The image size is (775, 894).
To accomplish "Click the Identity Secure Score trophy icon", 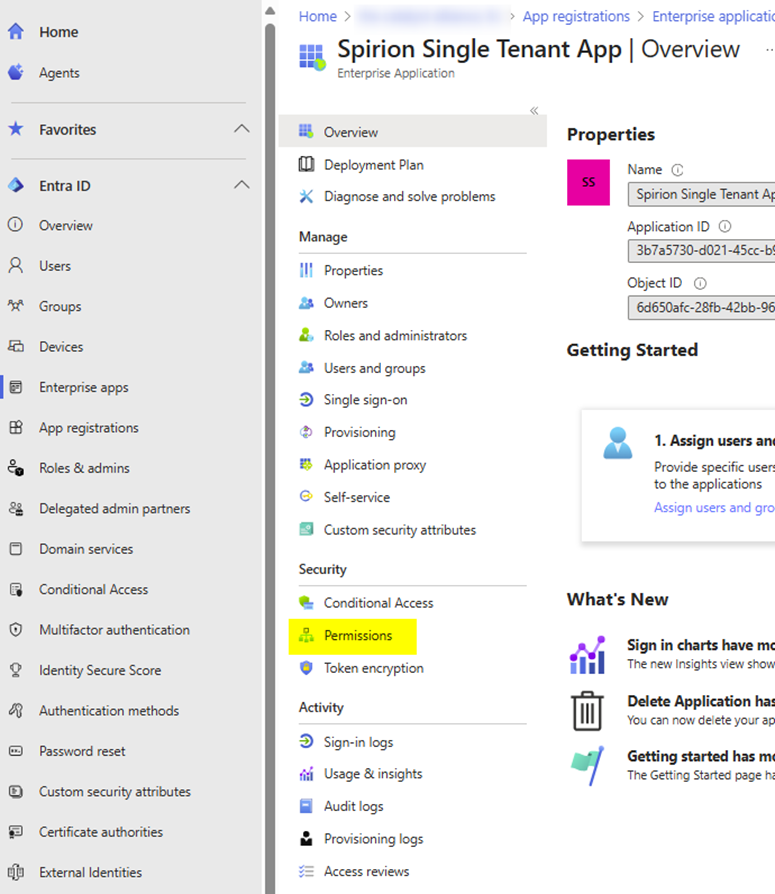I will click(16, 670).
